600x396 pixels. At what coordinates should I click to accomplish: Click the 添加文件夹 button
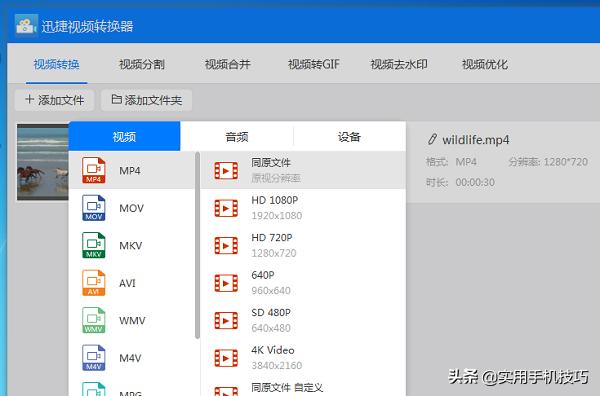[147, 100]
